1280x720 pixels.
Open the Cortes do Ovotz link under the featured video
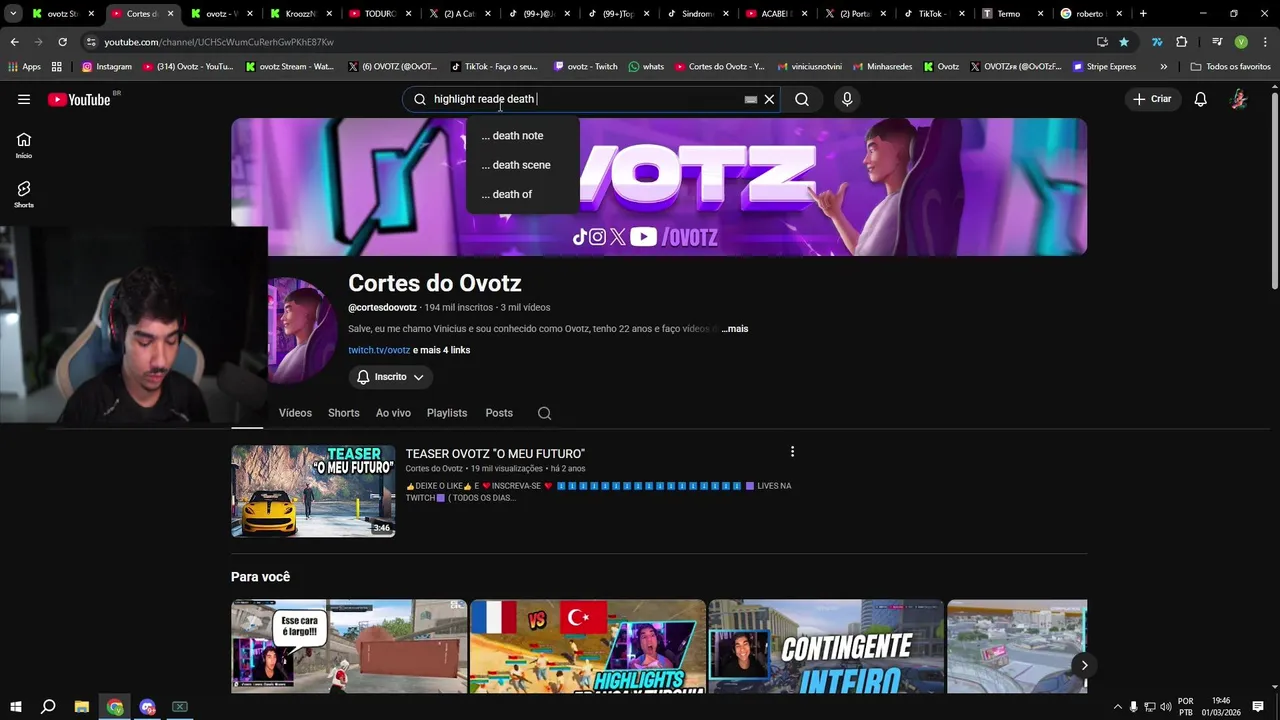[434, 469]
